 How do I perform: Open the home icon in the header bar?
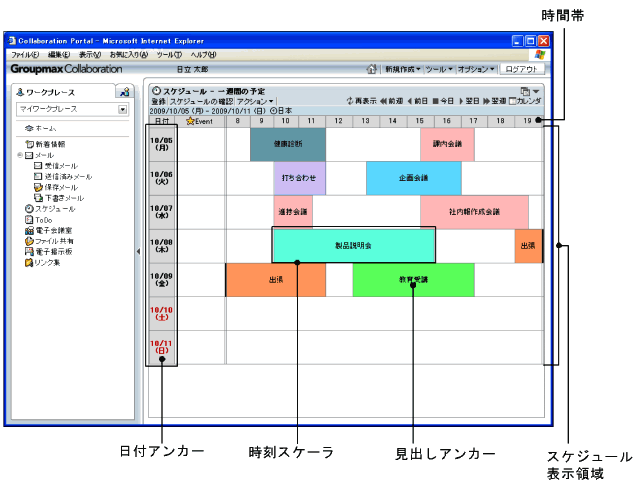pyautogui.click(x=371, y=69)
